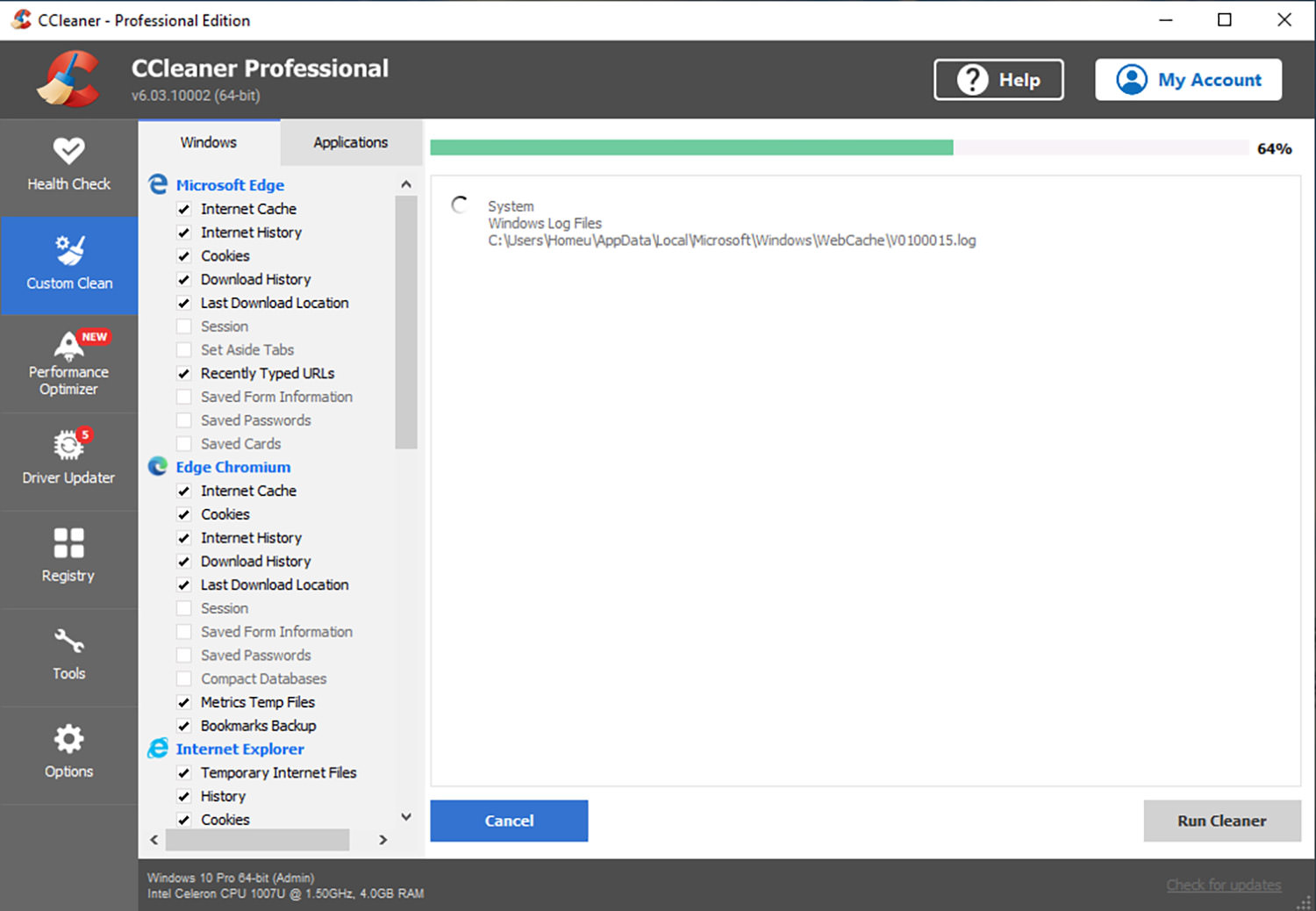Collapse the Microsoft Edge group header
The height and width of the screenshot is (911, 1316).
230,185
